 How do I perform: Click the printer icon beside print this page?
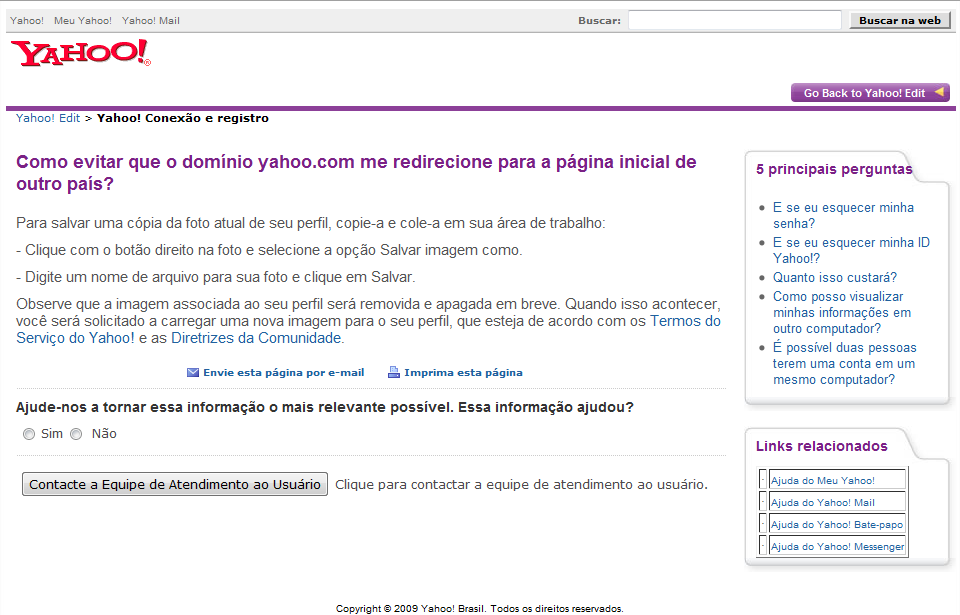tap(394, 372)
